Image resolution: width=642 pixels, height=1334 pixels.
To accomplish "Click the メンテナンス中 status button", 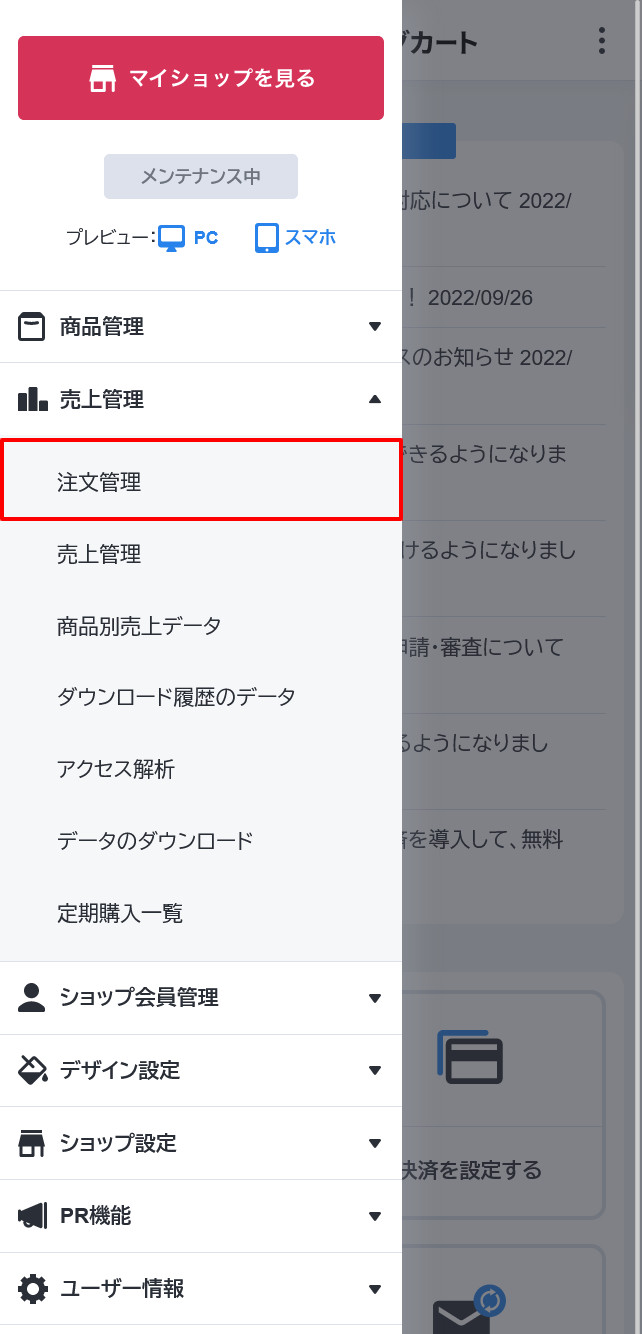I will click(x=201, y=177).
